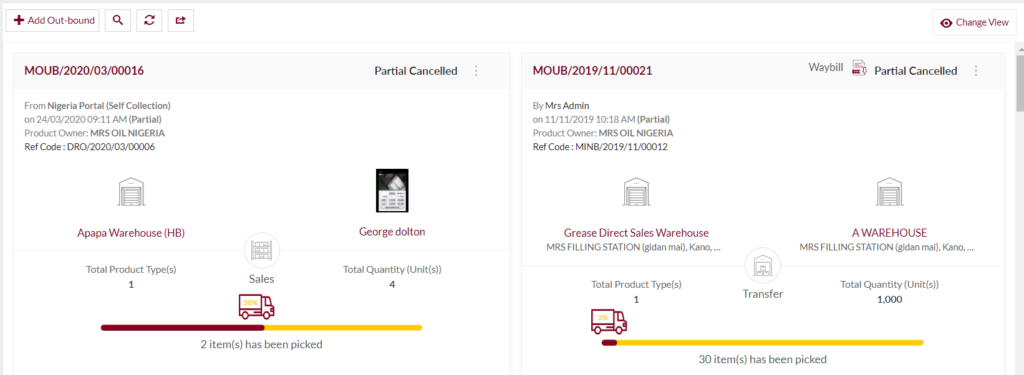
Task: Click the search magnifier icon in toolbar
Action: click(118, 20)
